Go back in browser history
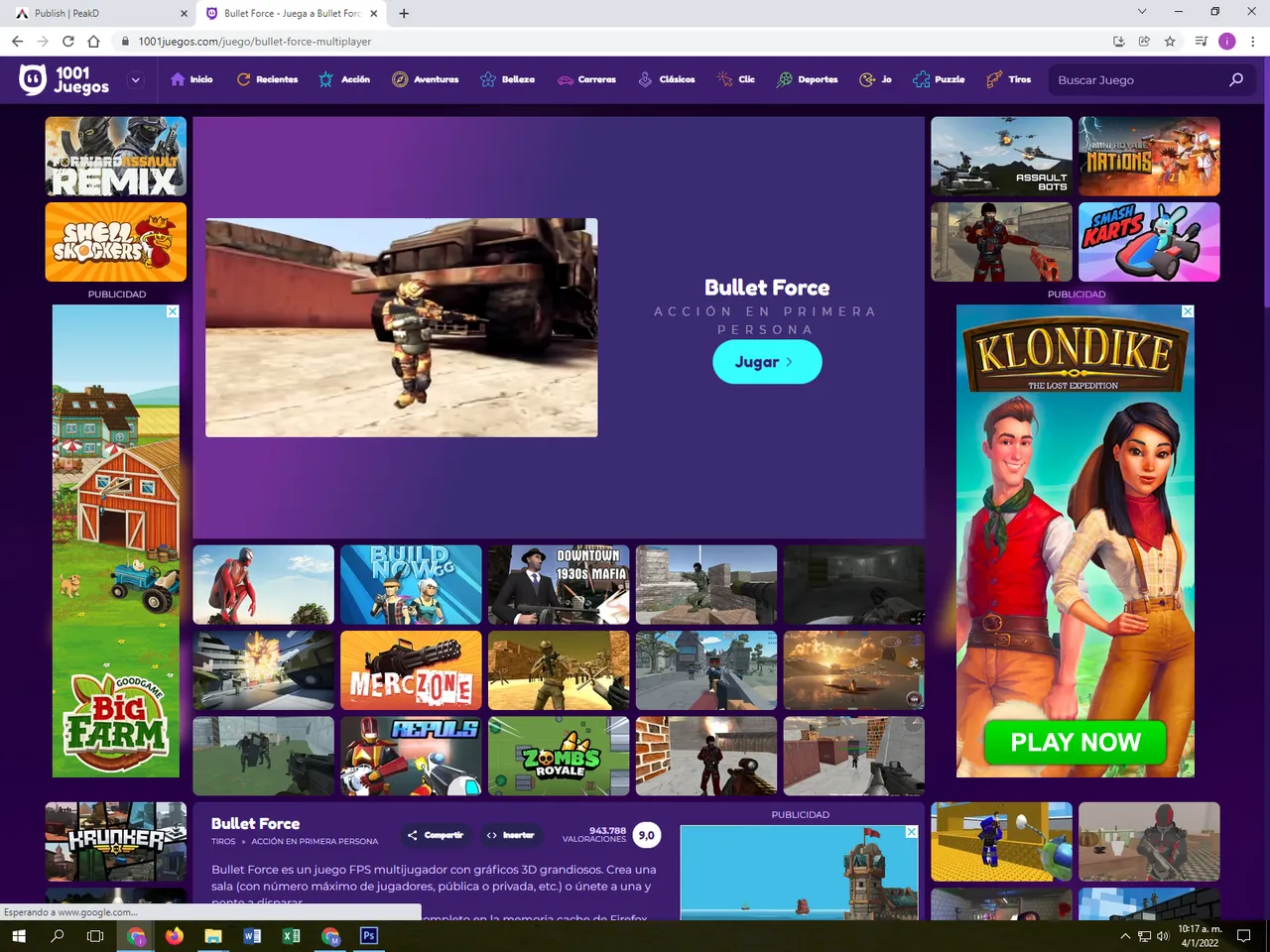This screenshot has width=1270, height=952. pos(17,41)
